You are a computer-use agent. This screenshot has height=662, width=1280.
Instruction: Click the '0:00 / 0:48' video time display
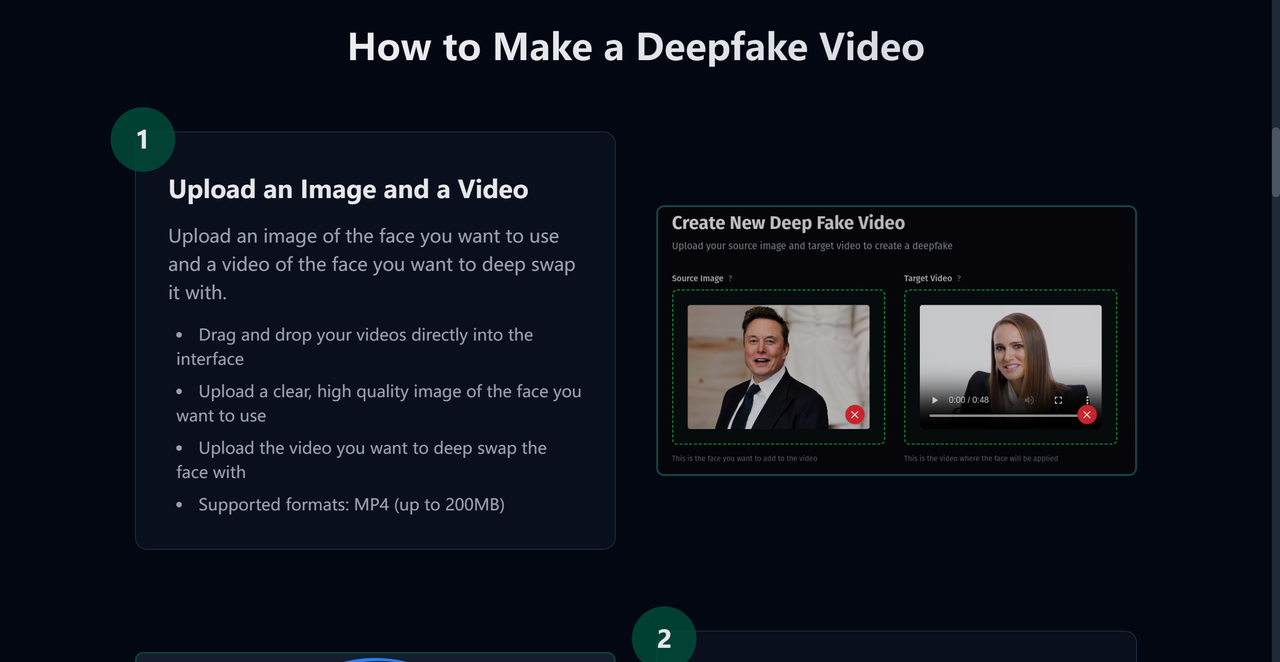tap(968, 400)
